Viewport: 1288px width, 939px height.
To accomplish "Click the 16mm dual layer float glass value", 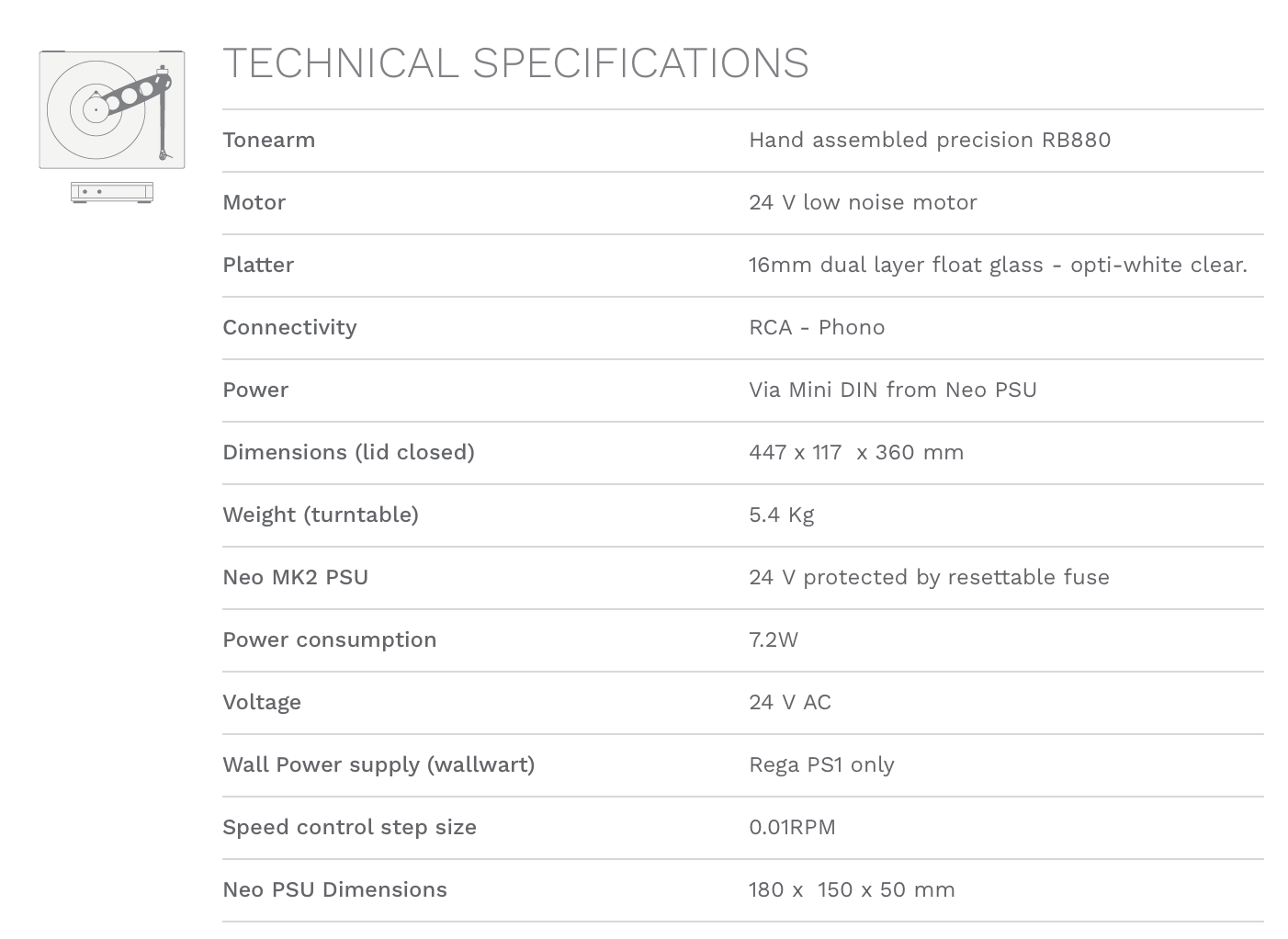I will click(x=997, y=265).
